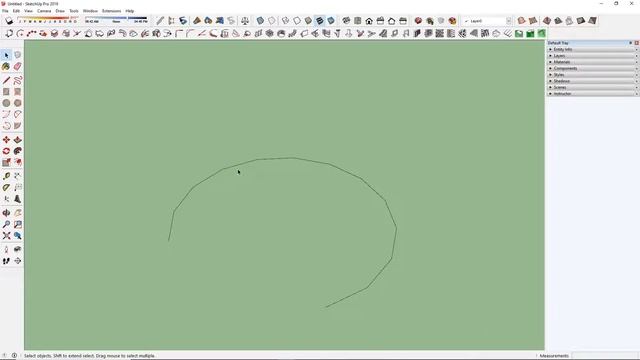Pick the Zoom Window tool
The image size is (640, 360).
(18, 224)
